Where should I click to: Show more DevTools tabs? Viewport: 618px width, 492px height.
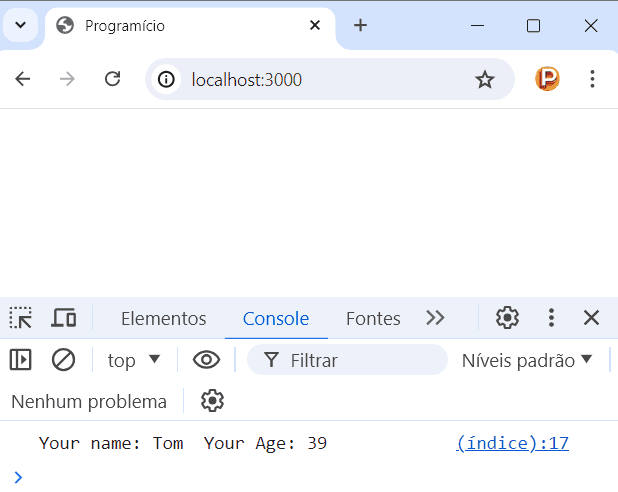[x=435, y=318]
